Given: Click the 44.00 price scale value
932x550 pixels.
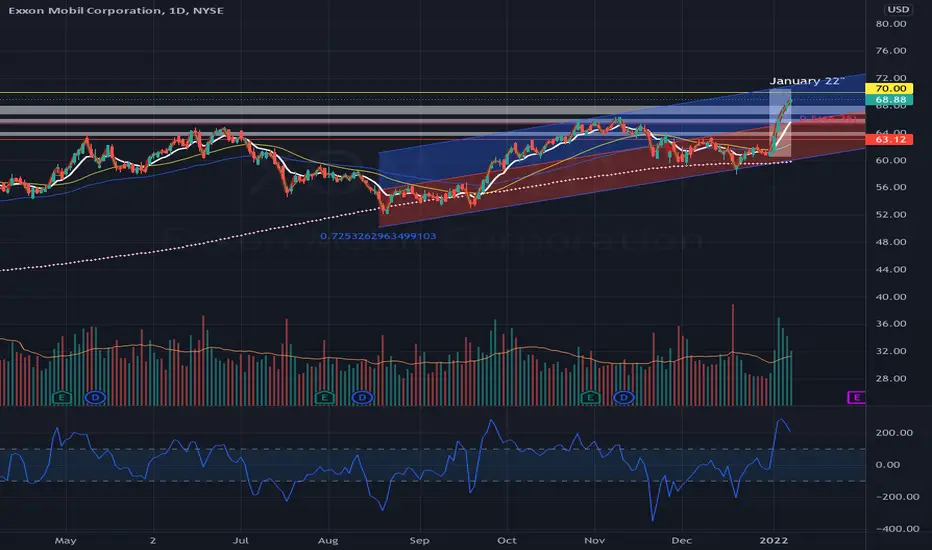Looking at the screenshot, I should tap(891, 269).
